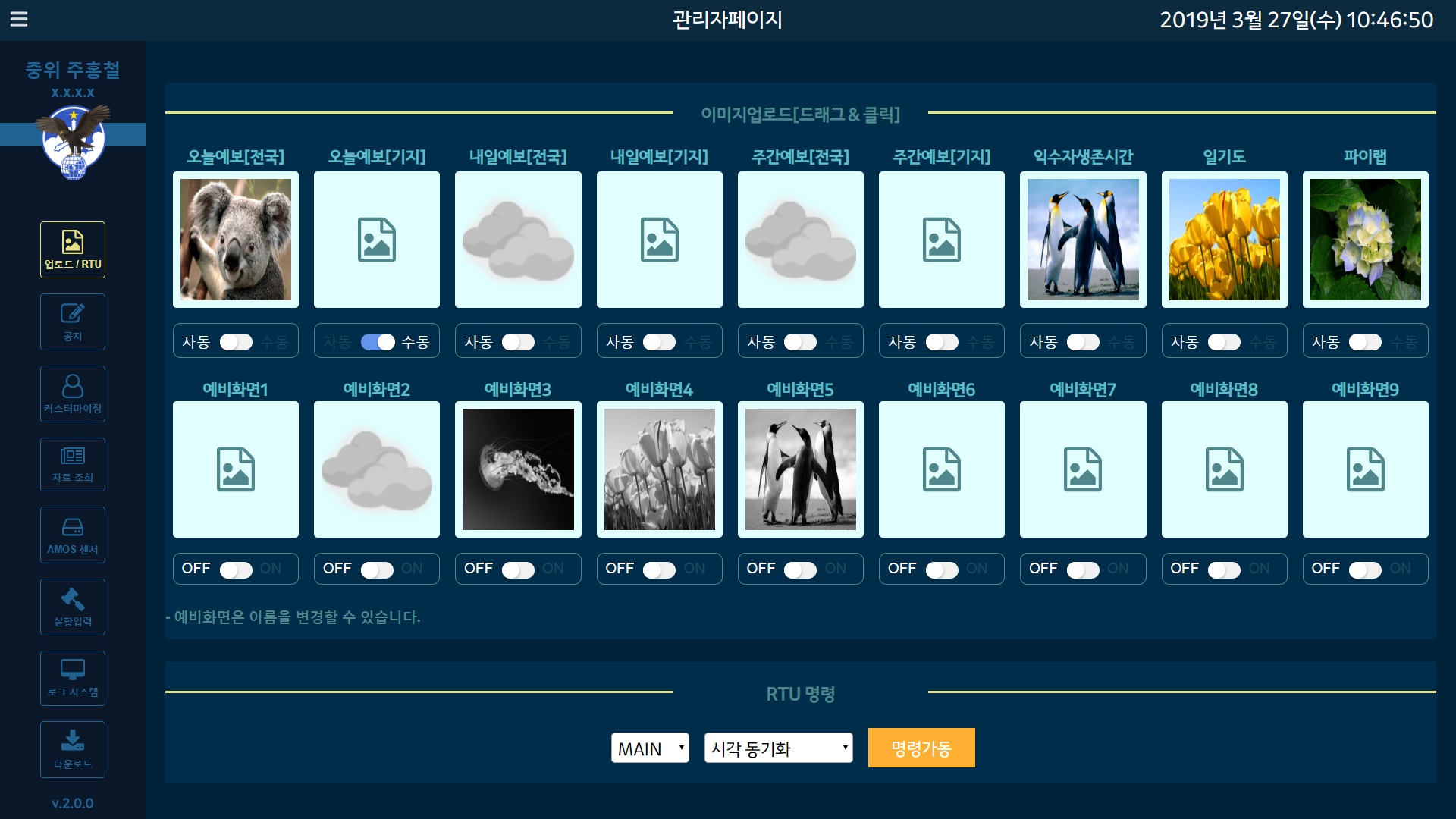Click the 이미지업로드 section tab header

(x=801, y=114)
